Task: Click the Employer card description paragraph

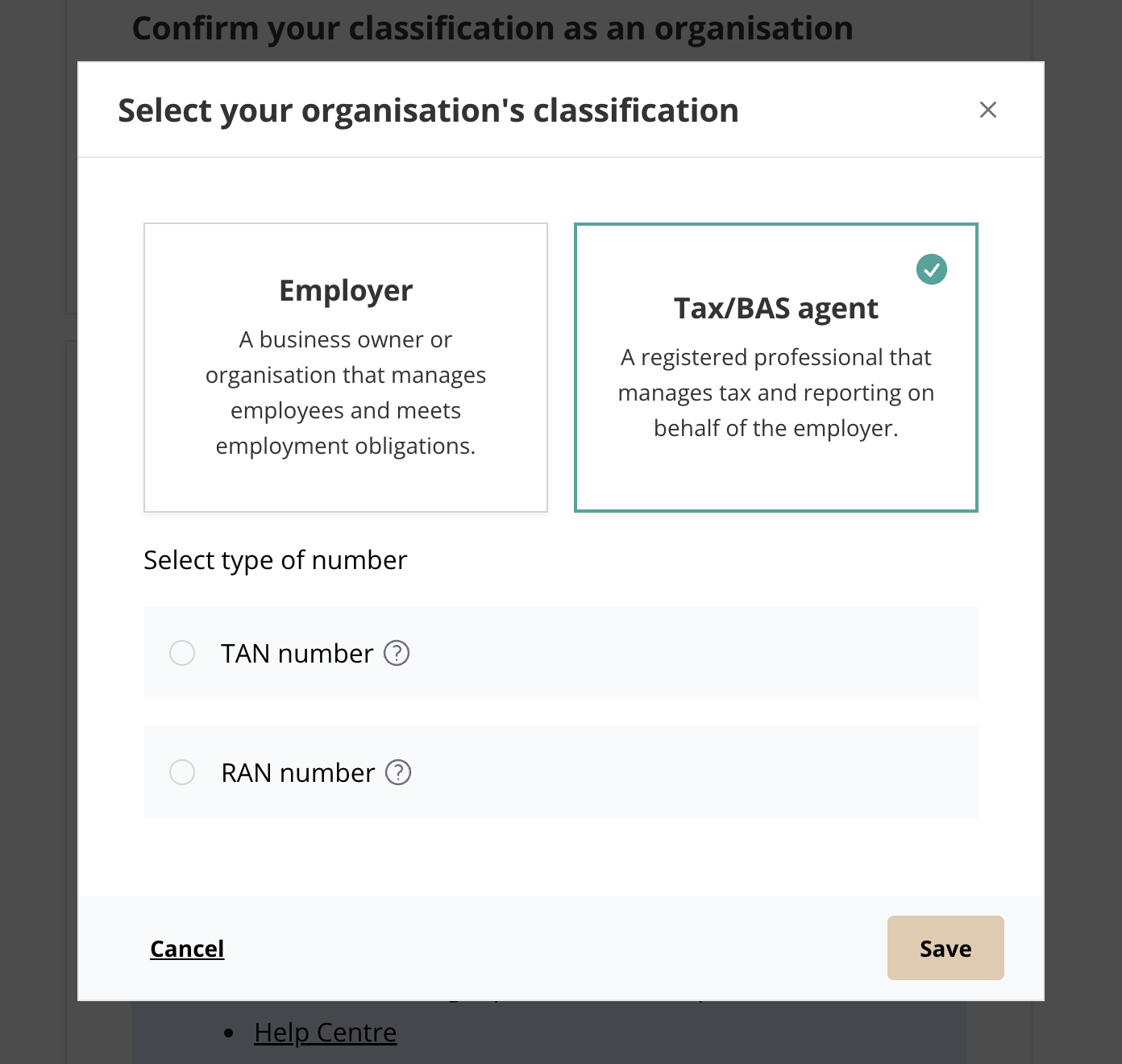Action: coord(346,393)
